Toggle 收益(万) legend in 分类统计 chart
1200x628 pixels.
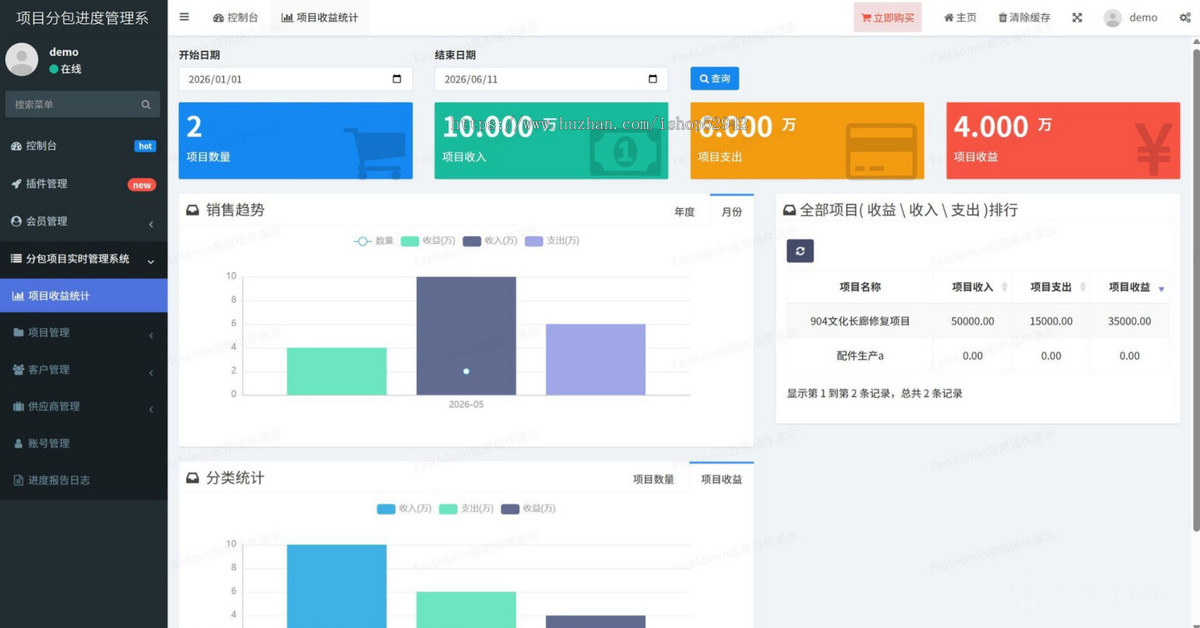[x=528, y=509]
